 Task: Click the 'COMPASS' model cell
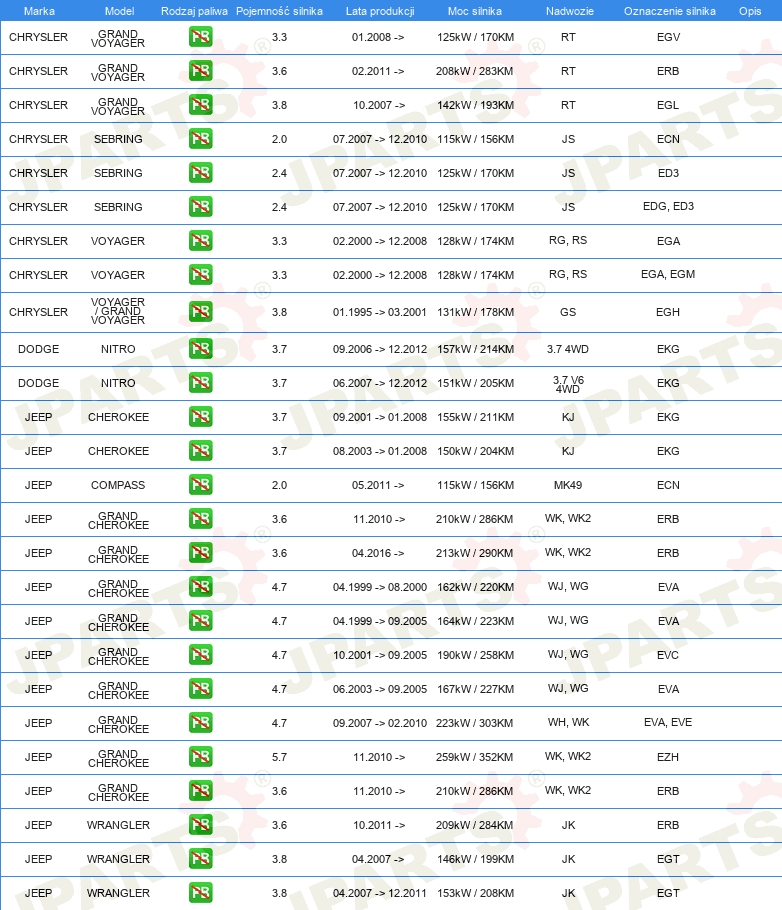[x=118, y=485]
